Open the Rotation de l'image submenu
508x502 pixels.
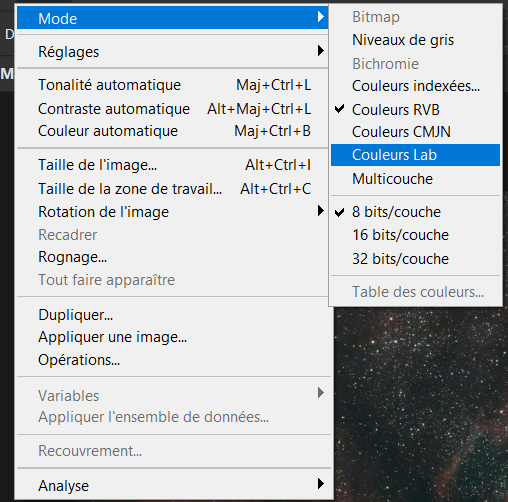[172, 212]
